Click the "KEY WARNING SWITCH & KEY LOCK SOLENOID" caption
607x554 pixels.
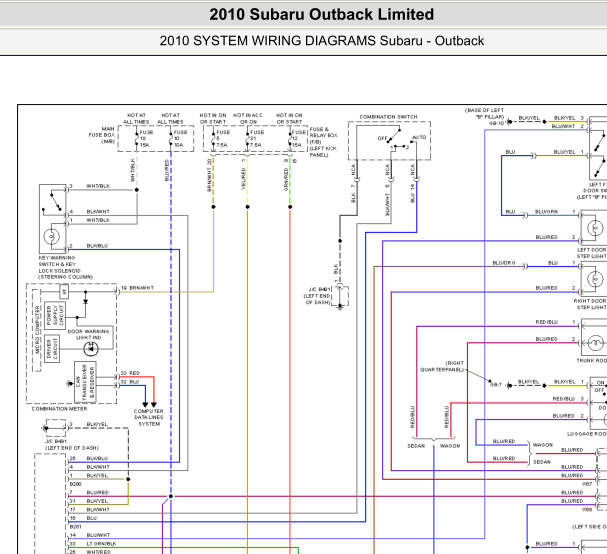pyautogui.click(x=60, y=264)
